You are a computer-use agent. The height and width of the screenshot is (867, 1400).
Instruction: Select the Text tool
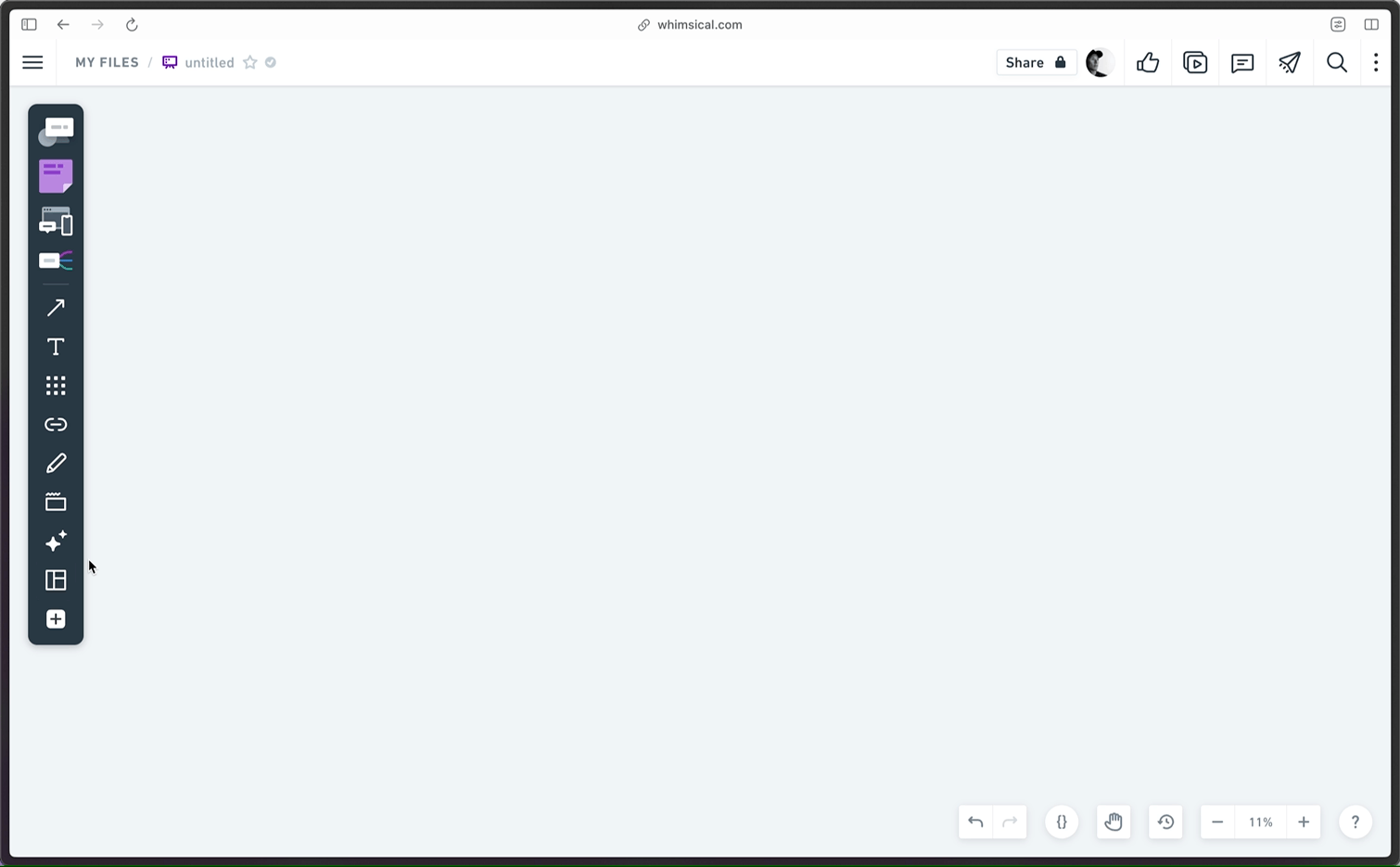coord(56,347)
